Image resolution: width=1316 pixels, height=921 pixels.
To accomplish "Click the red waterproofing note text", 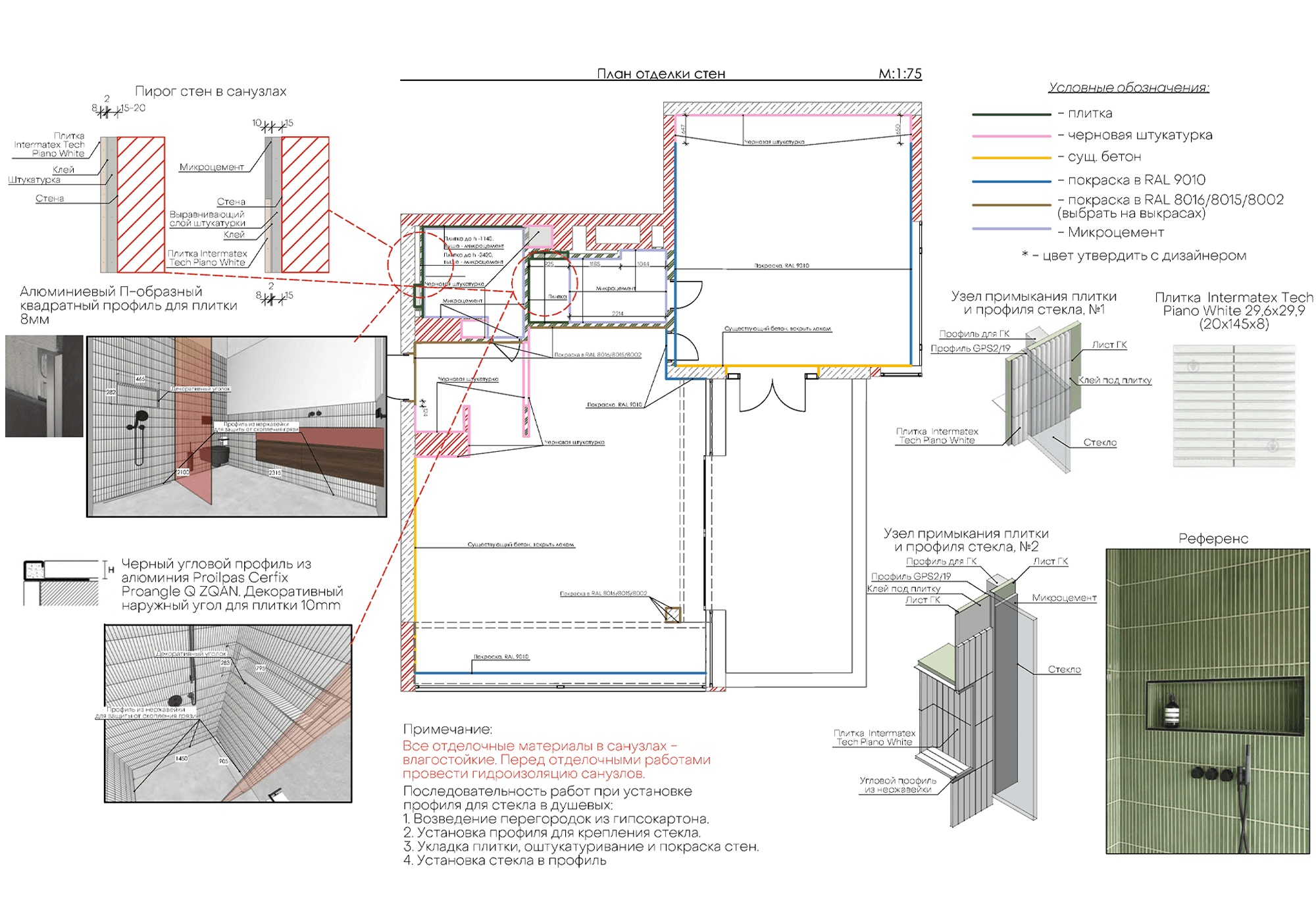I will 556,760.
